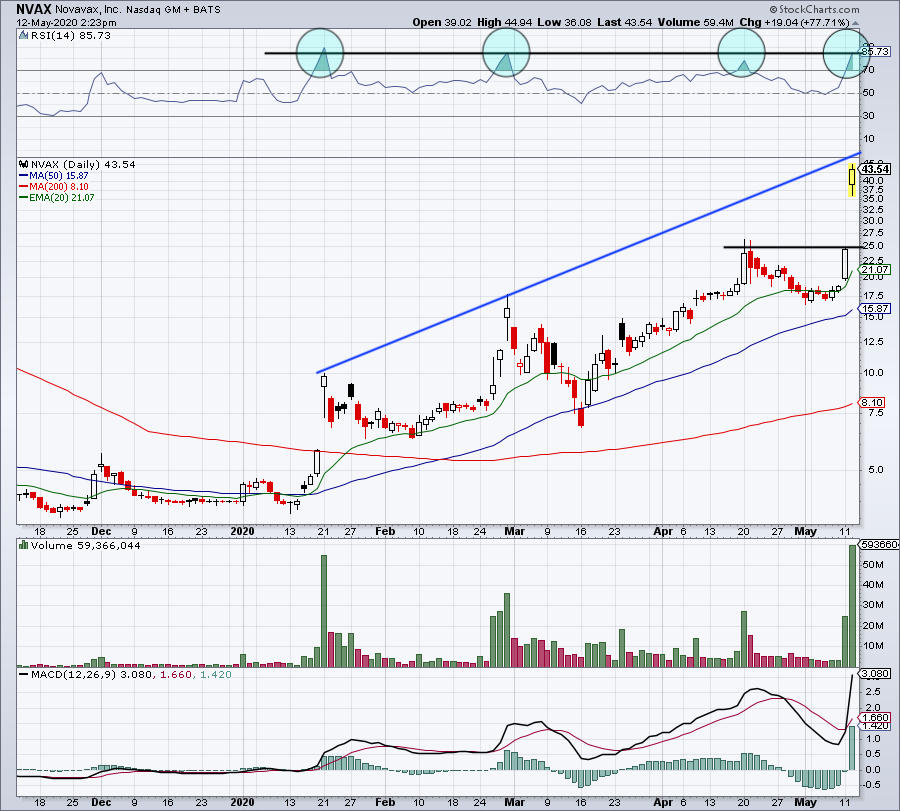Select the EMA(20) 21.07 legend entry

click(x=59, y=197)
